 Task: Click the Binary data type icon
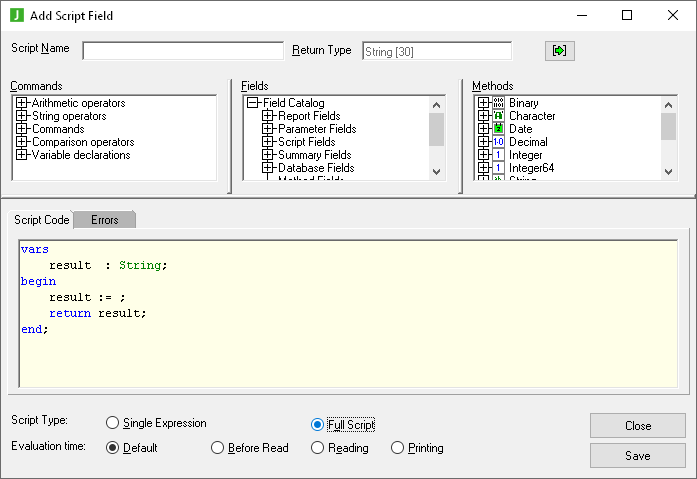(498, 103)
